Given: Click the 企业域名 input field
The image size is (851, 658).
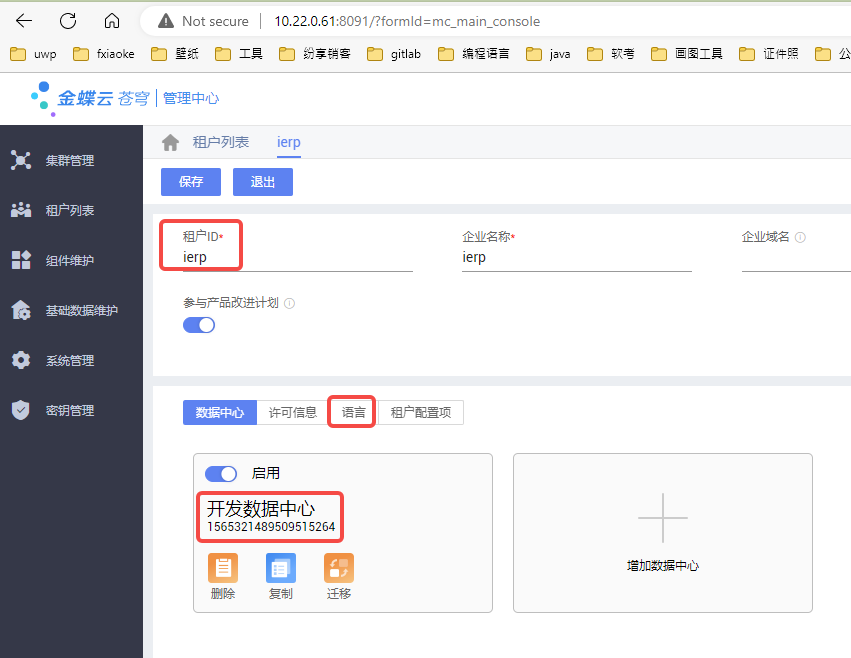Looking at the screenshot, I should [x=796, y=257].
